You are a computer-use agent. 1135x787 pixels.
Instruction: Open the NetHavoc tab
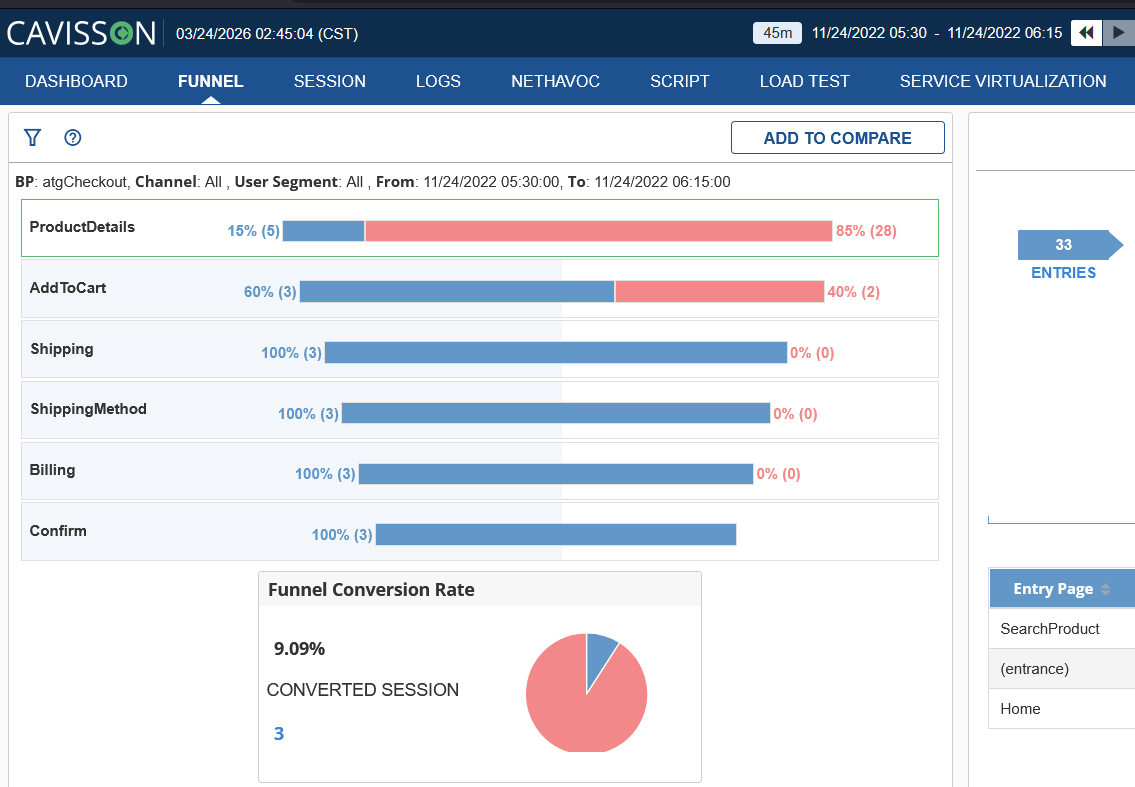coord(555,81)
